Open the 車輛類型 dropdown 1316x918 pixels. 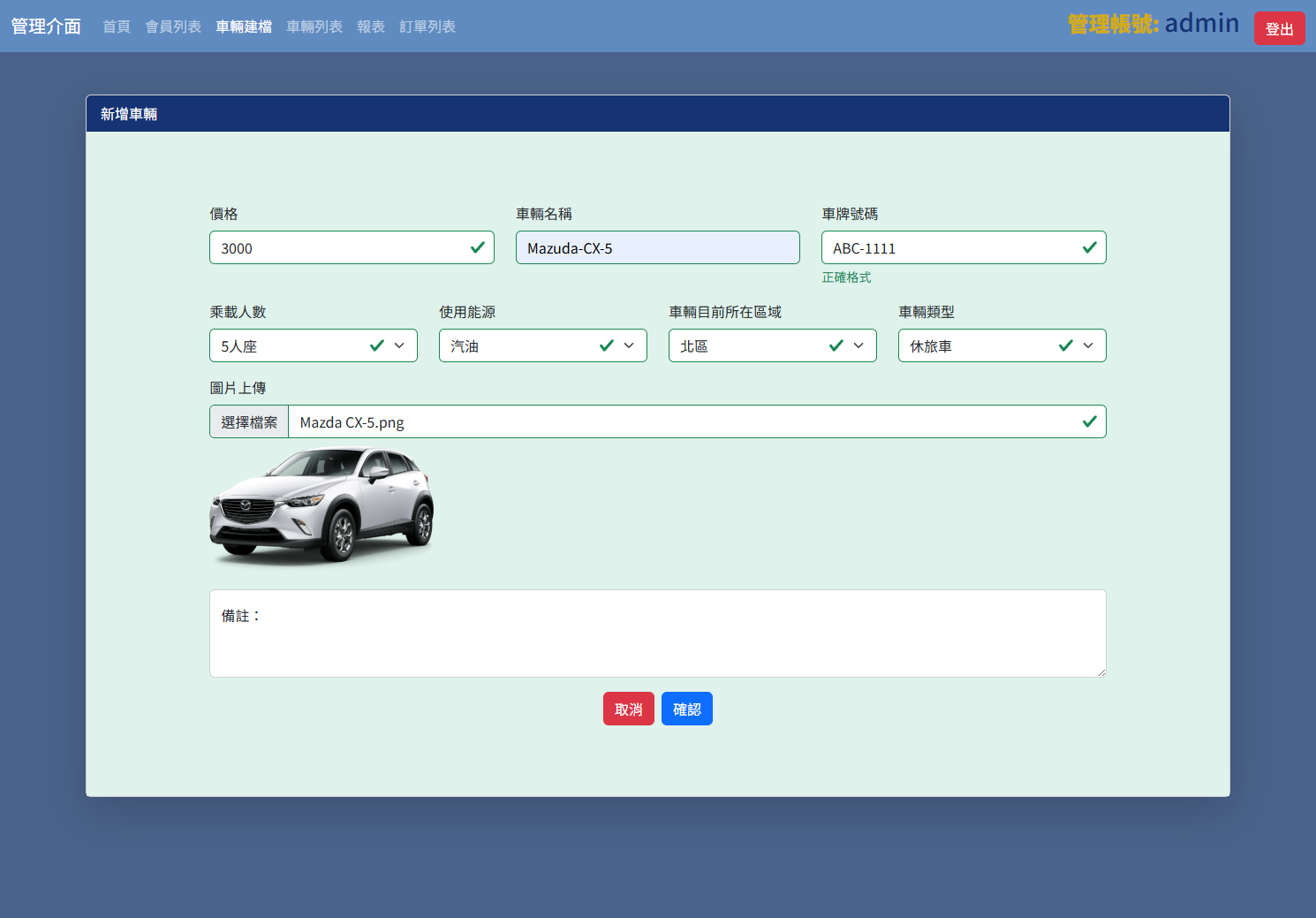(1002, 345)
